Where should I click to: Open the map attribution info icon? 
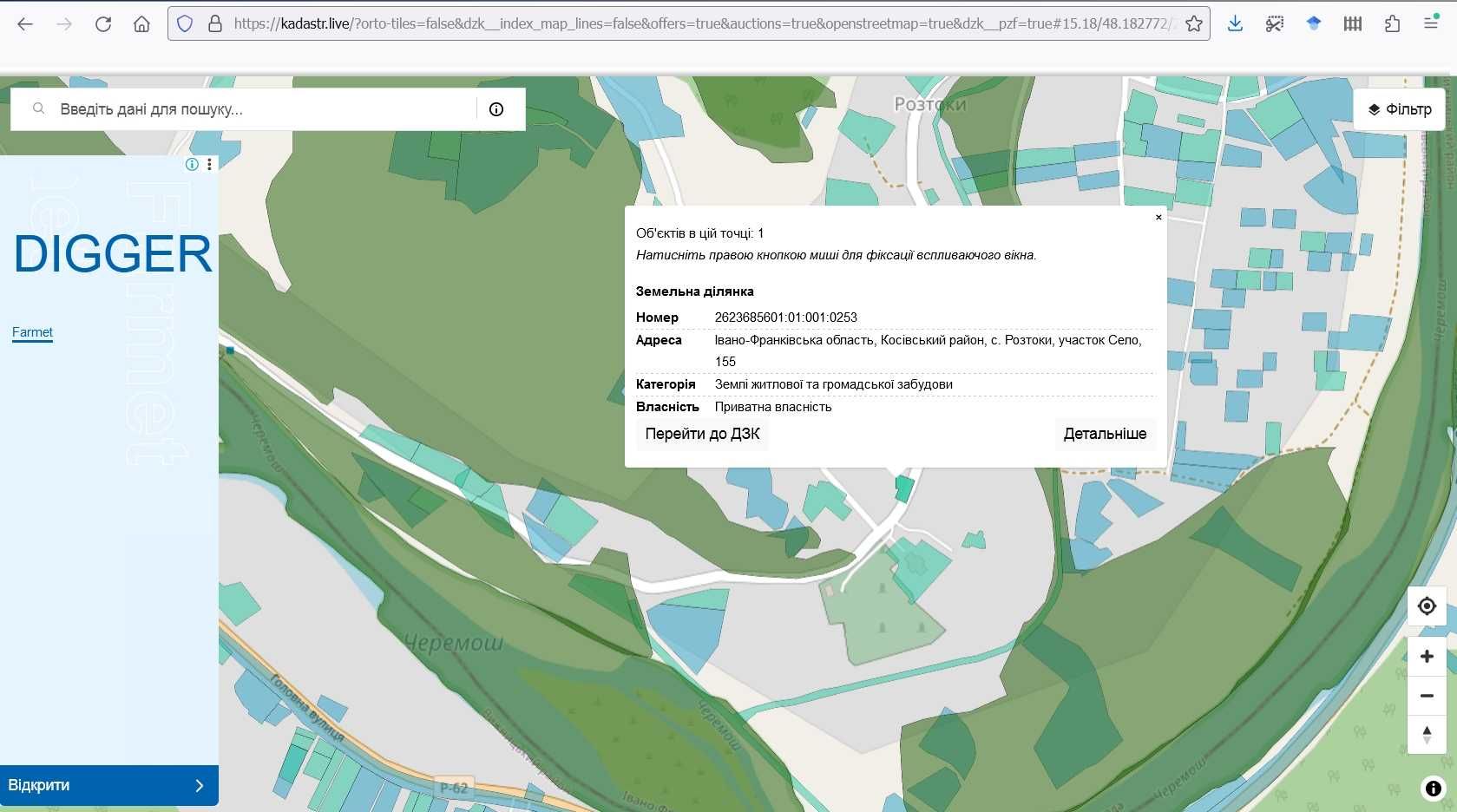(x=1433, y=789)
